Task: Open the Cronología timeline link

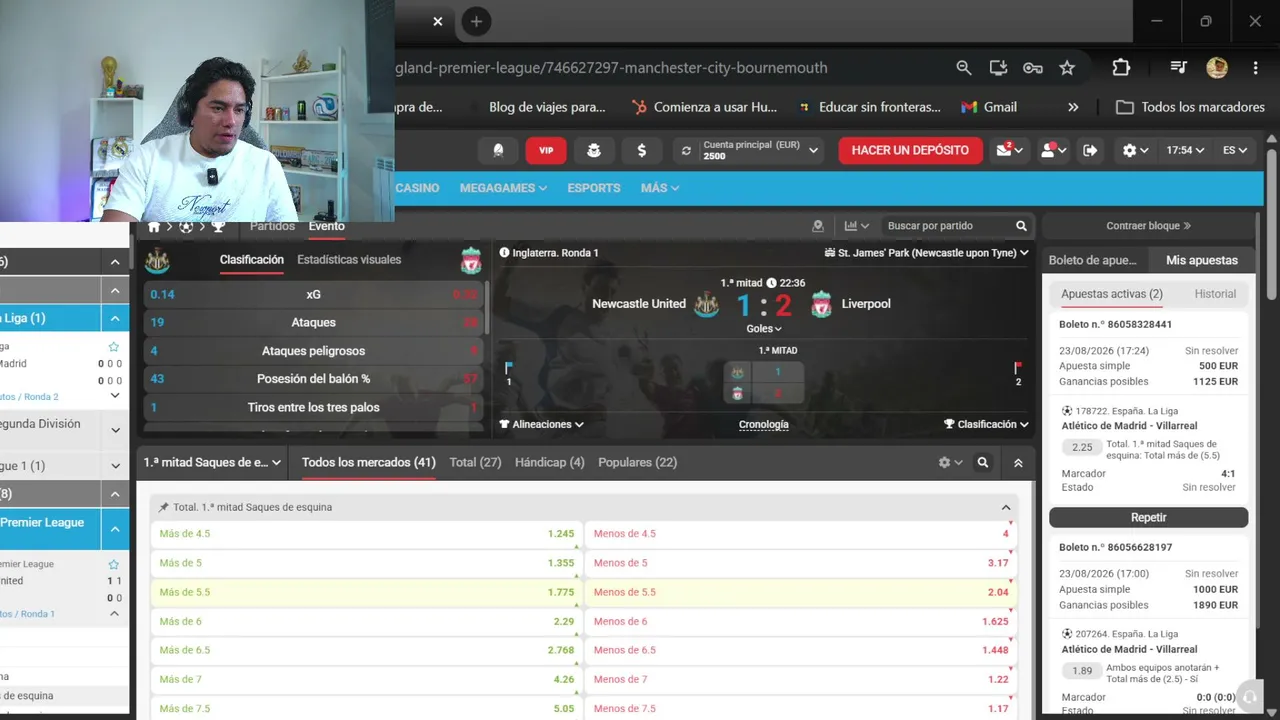Action: (x=763, y=424)
